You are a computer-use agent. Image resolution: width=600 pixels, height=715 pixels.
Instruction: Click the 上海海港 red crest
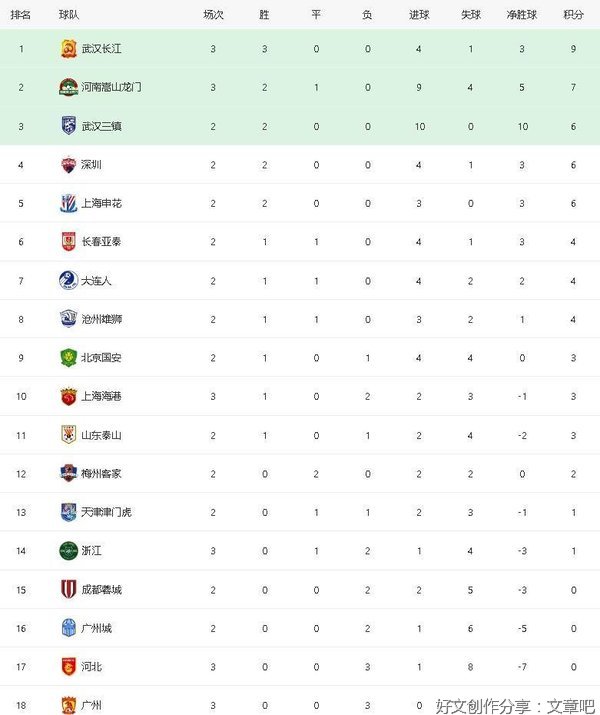tap(68, 396)
